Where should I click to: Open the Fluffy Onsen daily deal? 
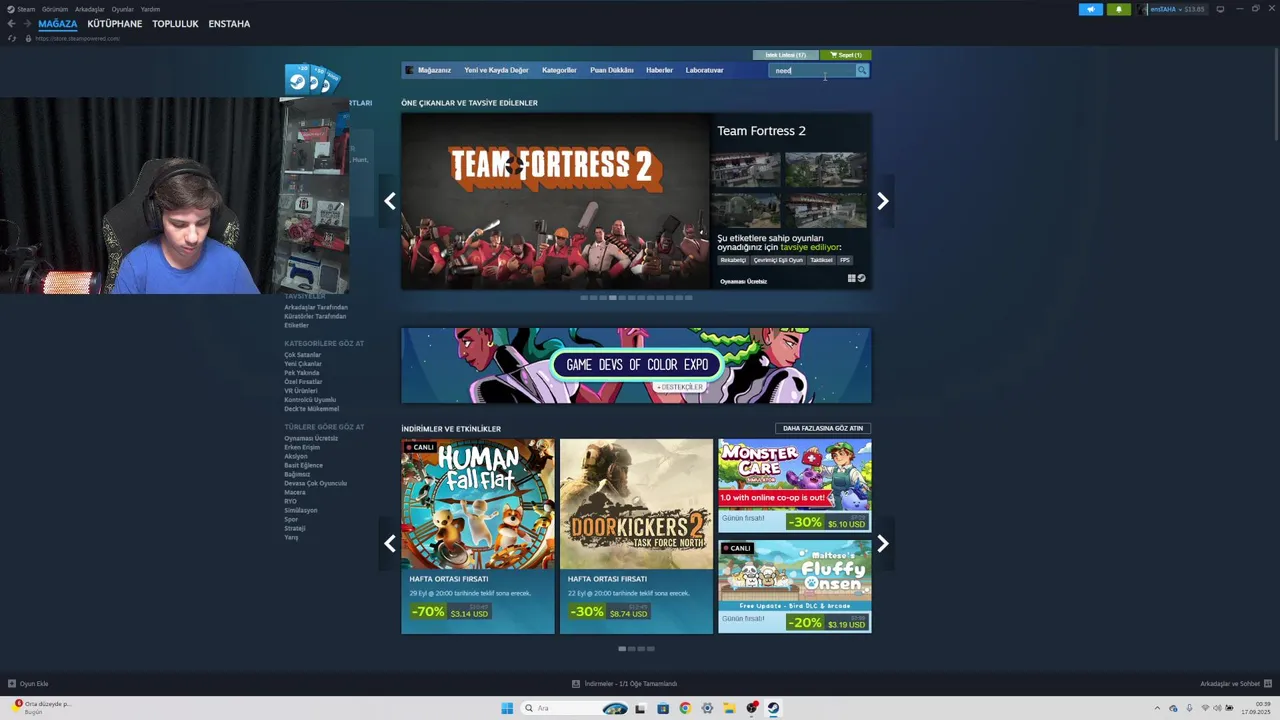795,586
